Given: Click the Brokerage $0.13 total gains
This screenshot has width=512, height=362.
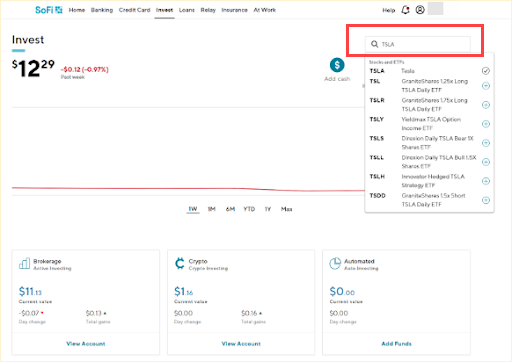Looking at the screenshot, I should 94,313.
